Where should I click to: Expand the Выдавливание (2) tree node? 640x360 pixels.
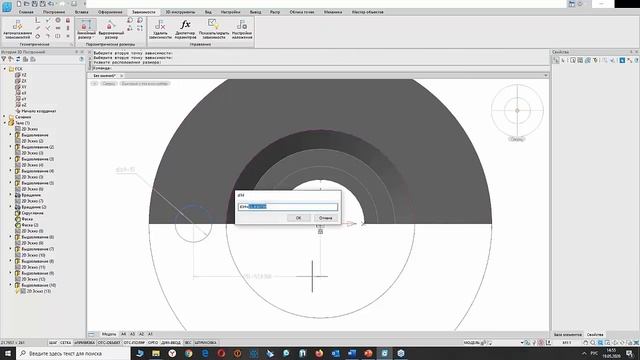point(11,147)
